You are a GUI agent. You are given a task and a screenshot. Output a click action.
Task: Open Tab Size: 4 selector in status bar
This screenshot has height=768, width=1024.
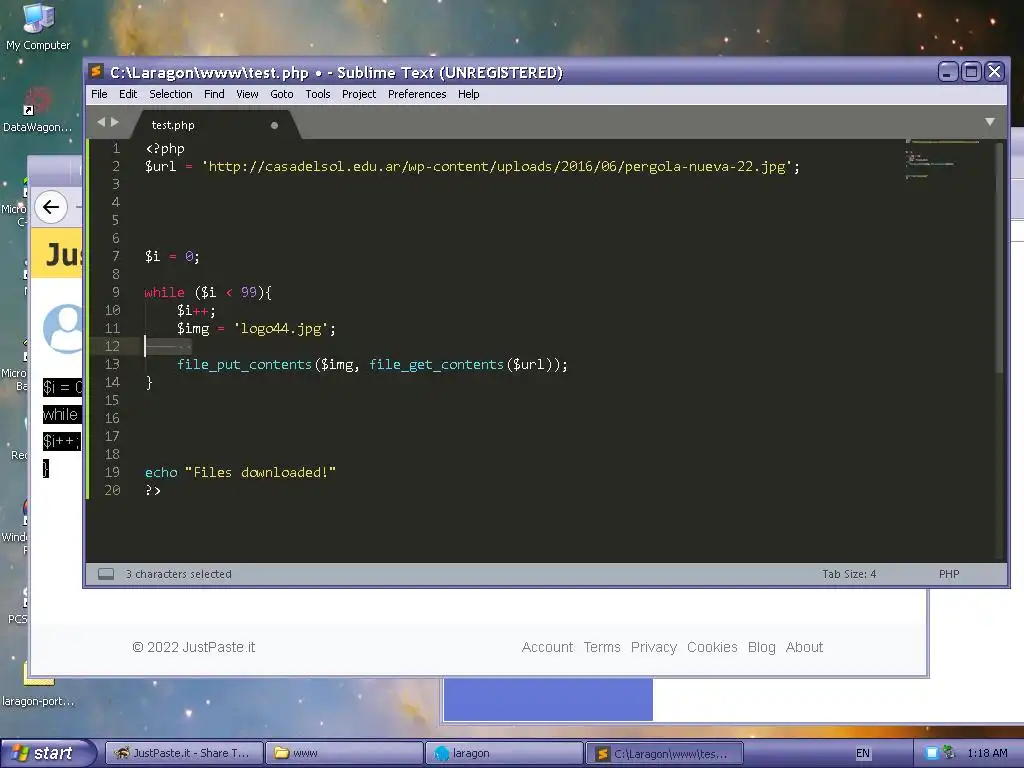click(849, 574)
